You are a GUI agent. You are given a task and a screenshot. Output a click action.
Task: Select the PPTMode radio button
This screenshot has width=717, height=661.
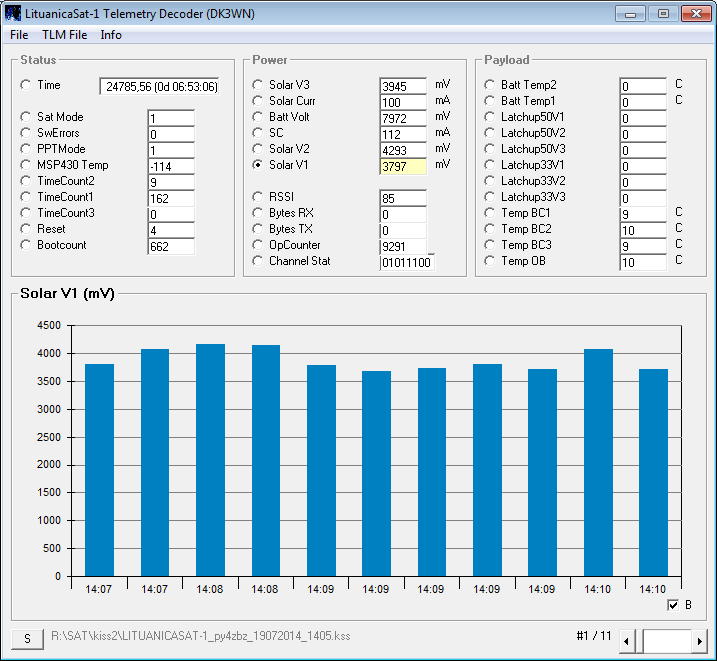[26, 149]
